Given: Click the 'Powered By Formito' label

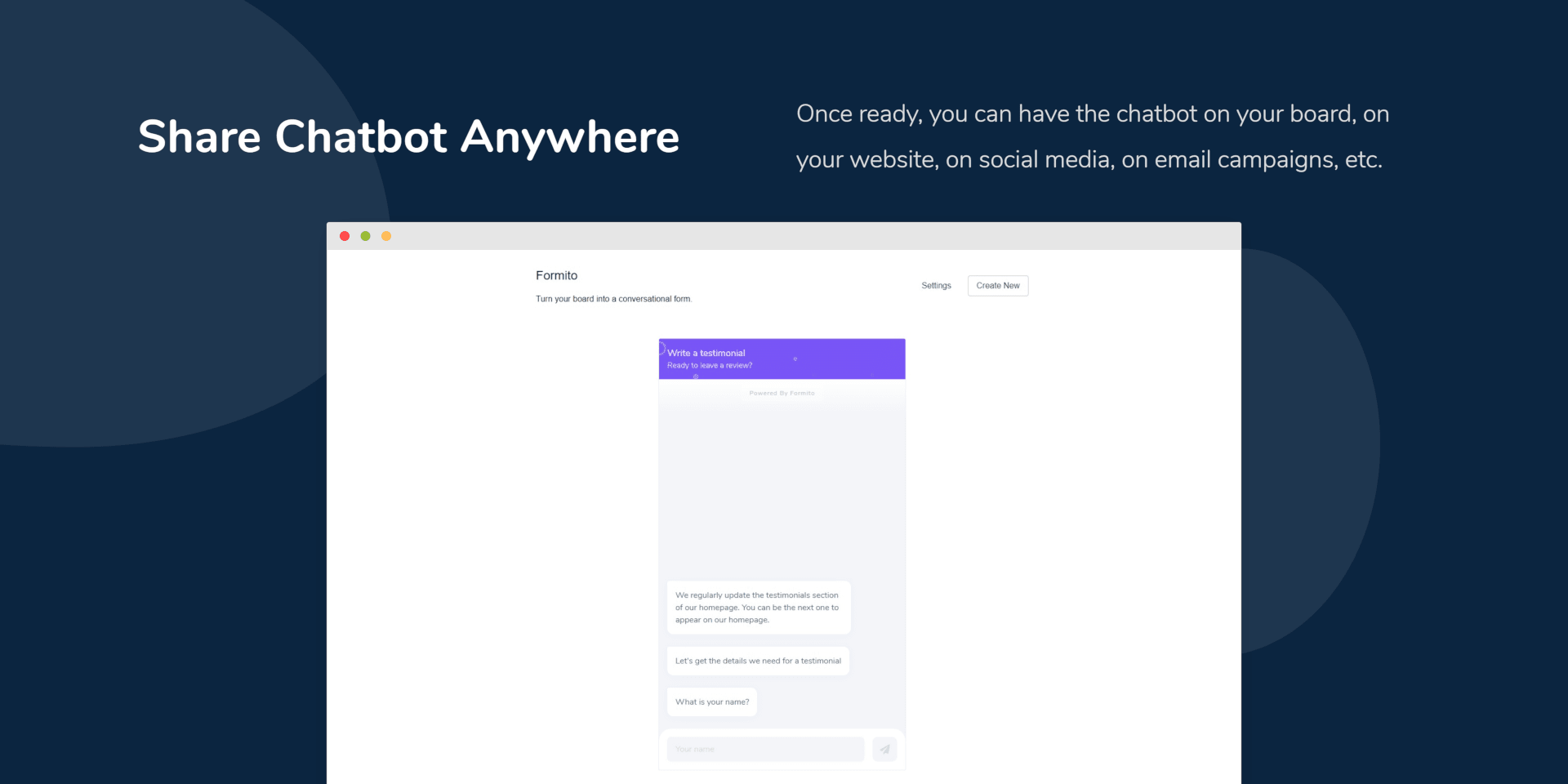Looking at the screenshot, I should [782, 393].
